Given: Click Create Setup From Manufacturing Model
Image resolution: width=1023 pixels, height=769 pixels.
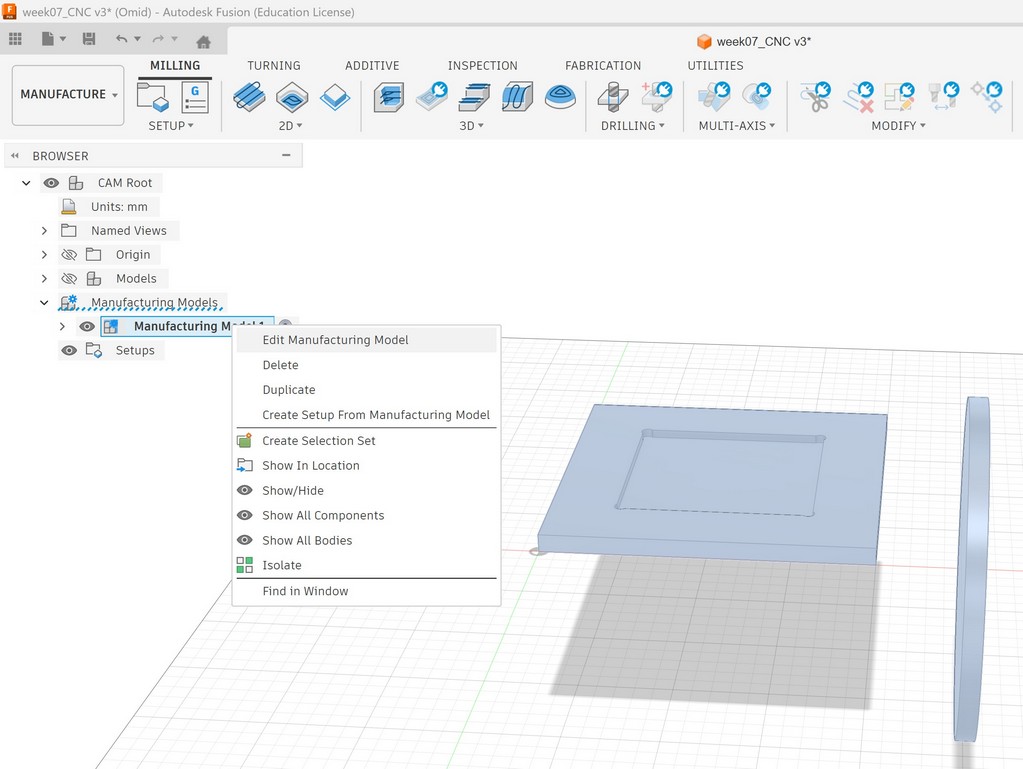Looking at the screenshot, I should (x=376, y=414).
